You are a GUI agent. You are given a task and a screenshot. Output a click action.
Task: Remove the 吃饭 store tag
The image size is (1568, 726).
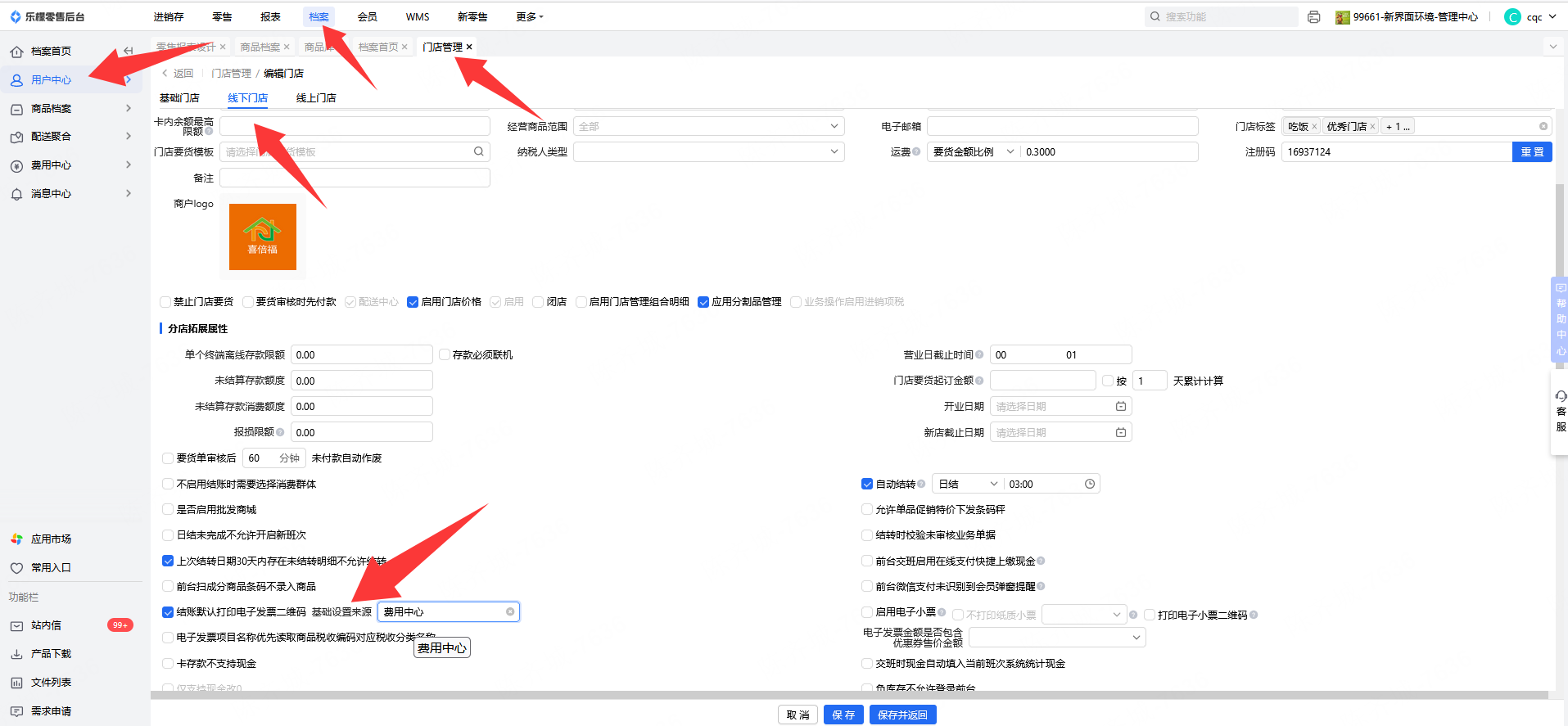[x=1314, y=127]
